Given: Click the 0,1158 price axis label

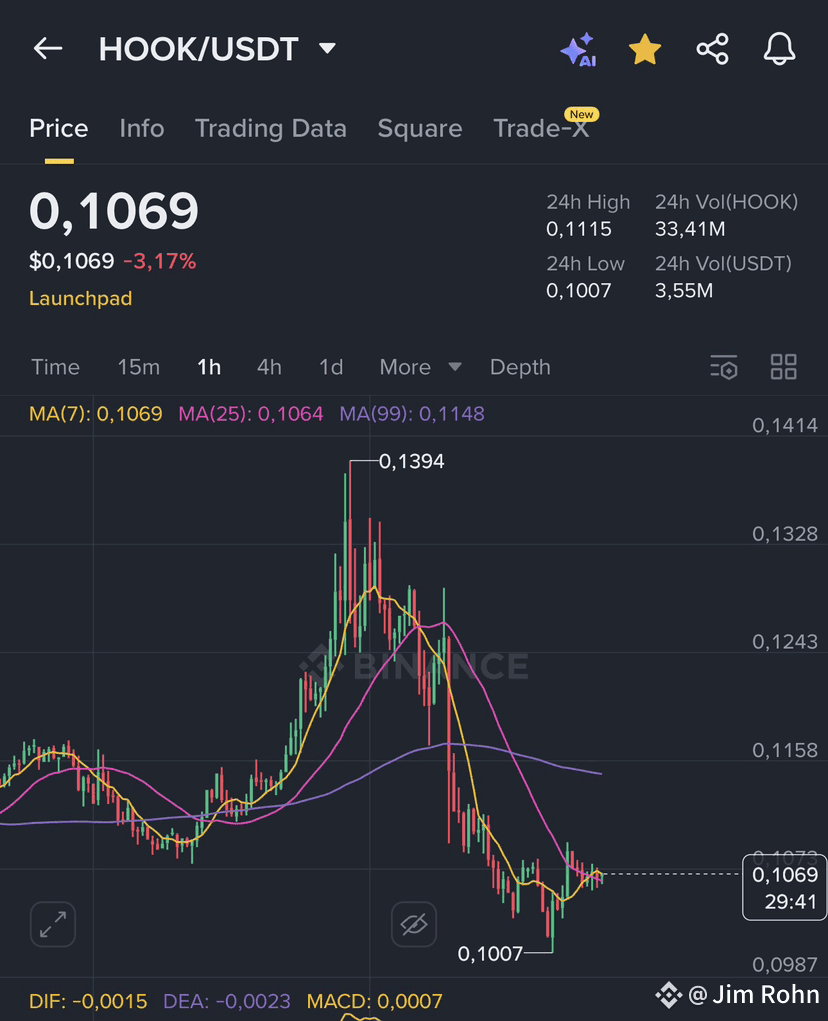Looking at the screenshot, I should (784, 750).
